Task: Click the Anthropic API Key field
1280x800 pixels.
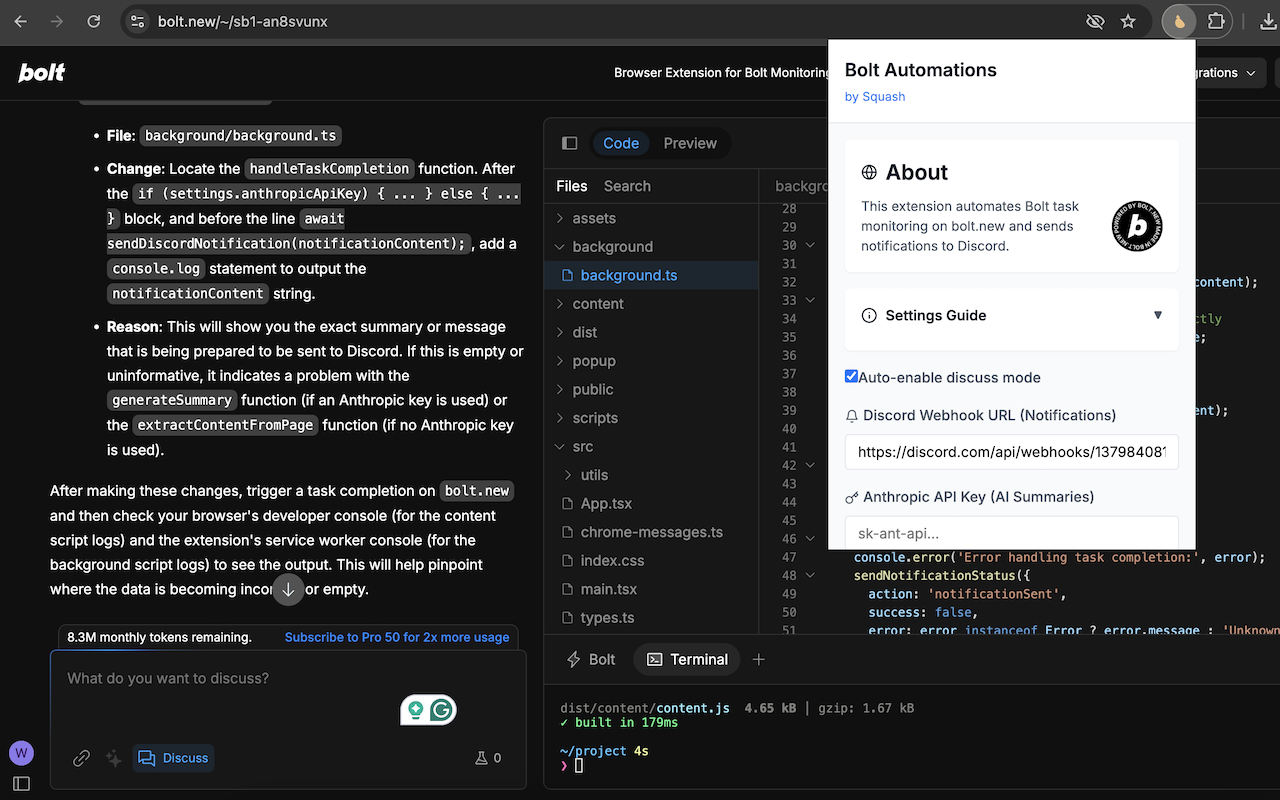Action: click(x=1012, y=533)
